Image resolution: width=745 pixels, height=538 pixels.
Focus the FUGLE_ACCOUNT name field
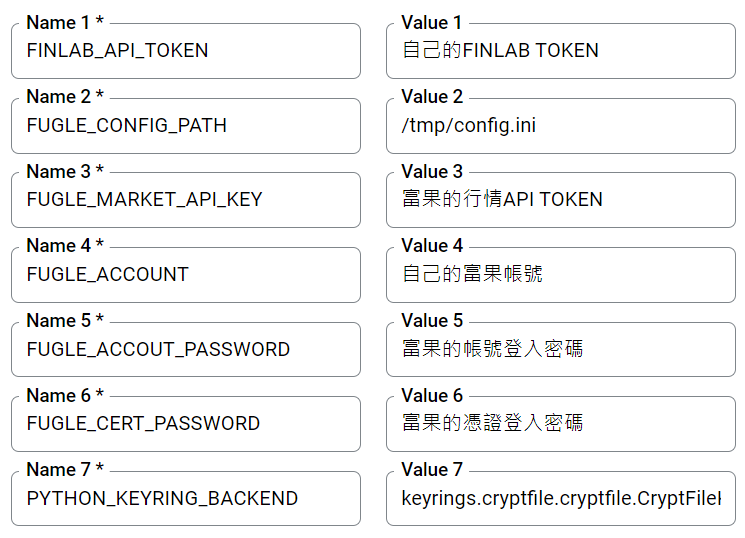[185, 275]
